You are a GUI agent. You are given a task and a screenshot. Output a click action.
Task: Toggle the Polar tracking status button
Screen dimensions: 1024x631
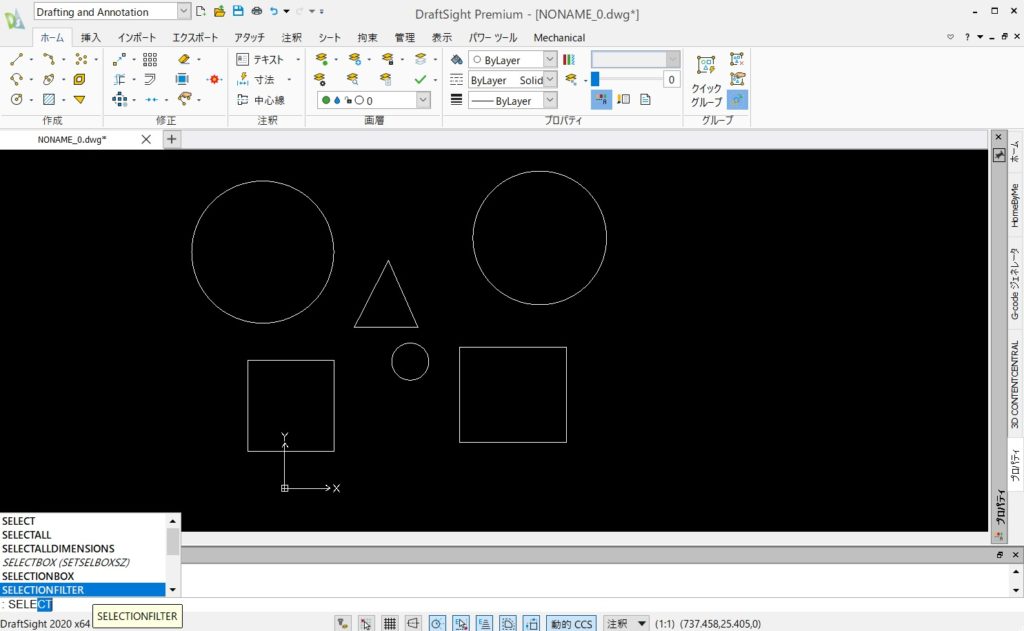[438, 623]
